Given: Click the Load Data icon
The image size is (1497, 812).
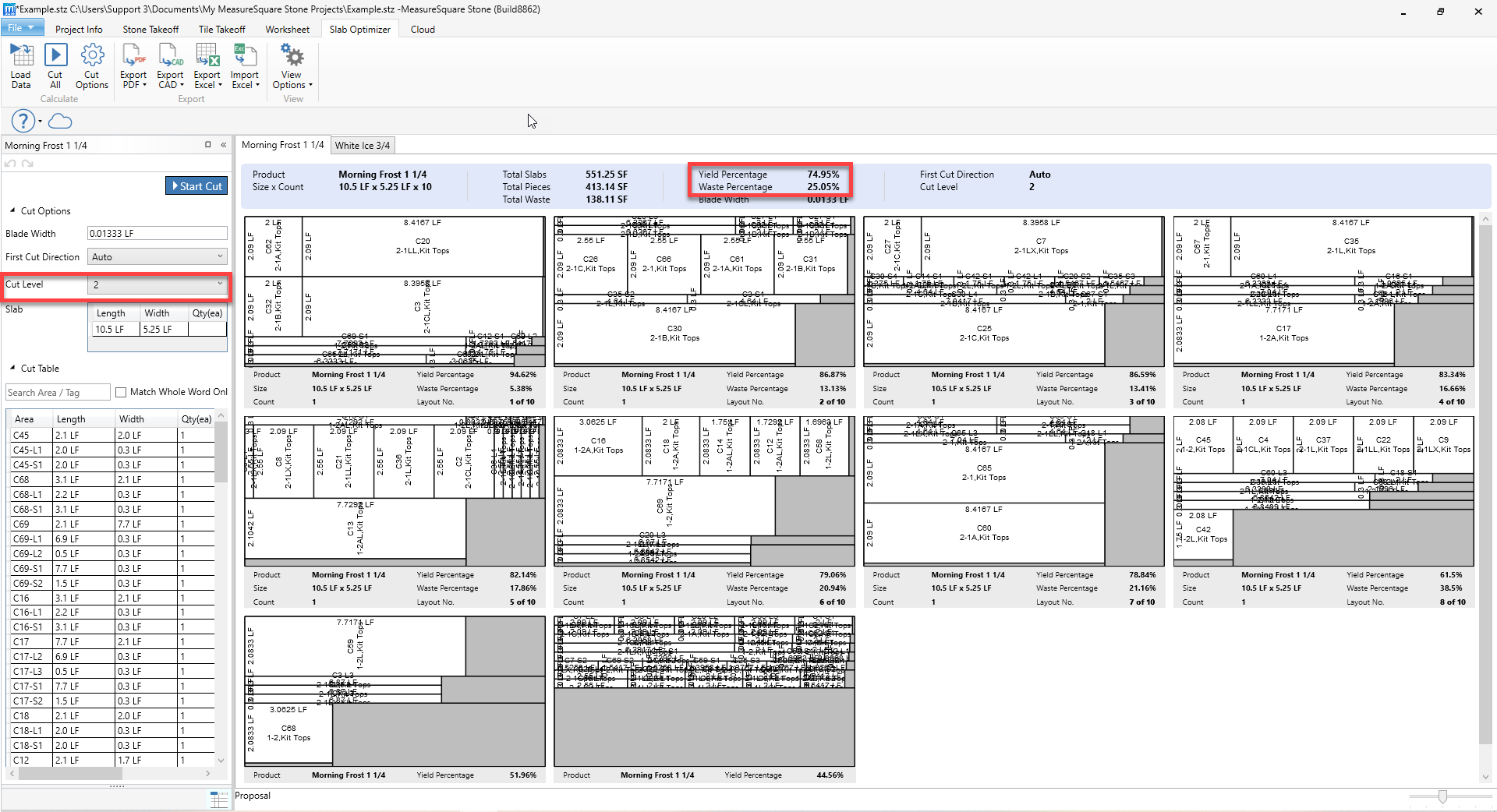Looking at the screenshot, I should (x=21, y=56).
